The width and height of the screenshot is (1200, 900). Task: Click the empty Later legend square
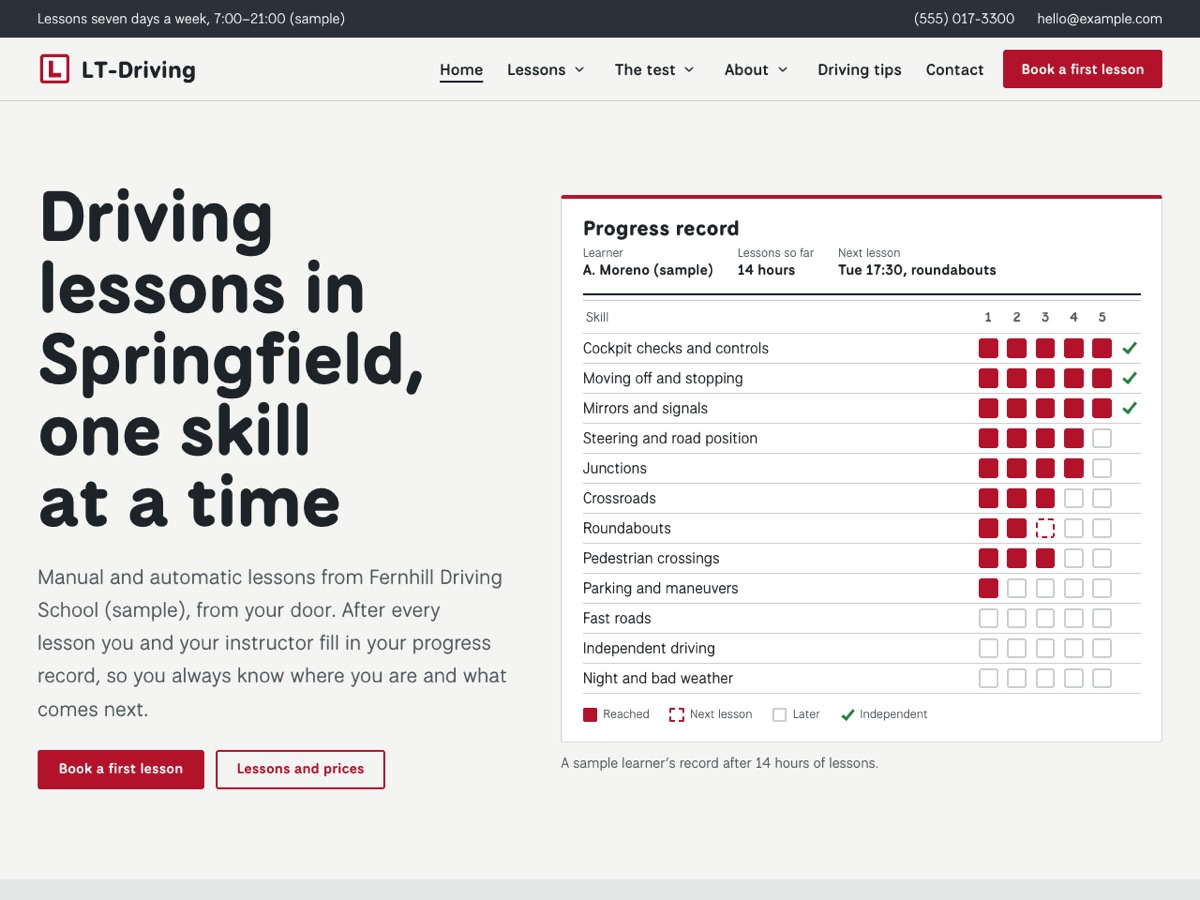click(779, 714)
